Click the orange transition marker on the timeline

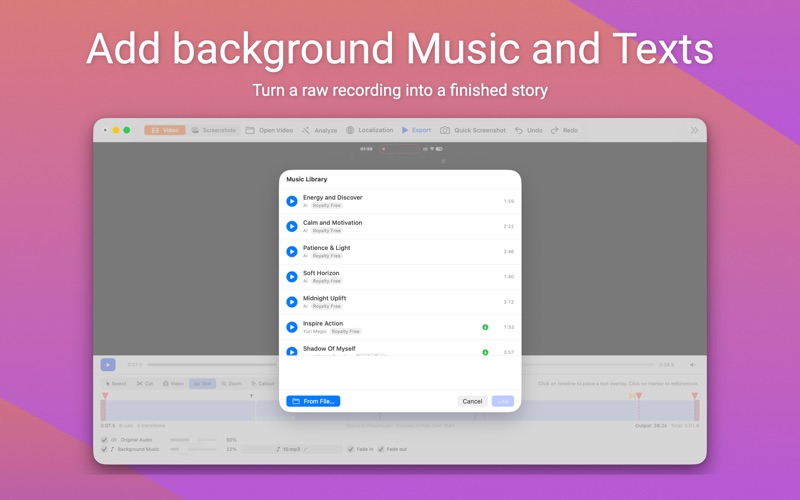(632, 396)
